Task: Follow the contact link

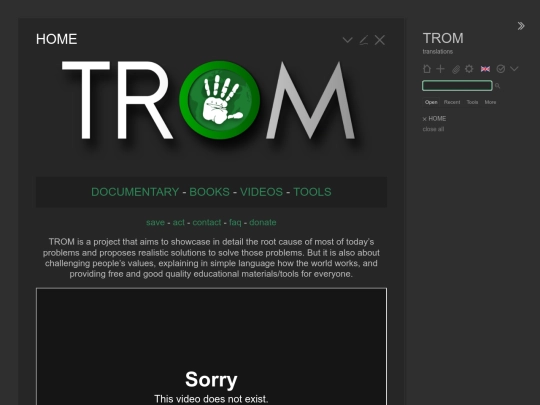Action: pos(207,222)
